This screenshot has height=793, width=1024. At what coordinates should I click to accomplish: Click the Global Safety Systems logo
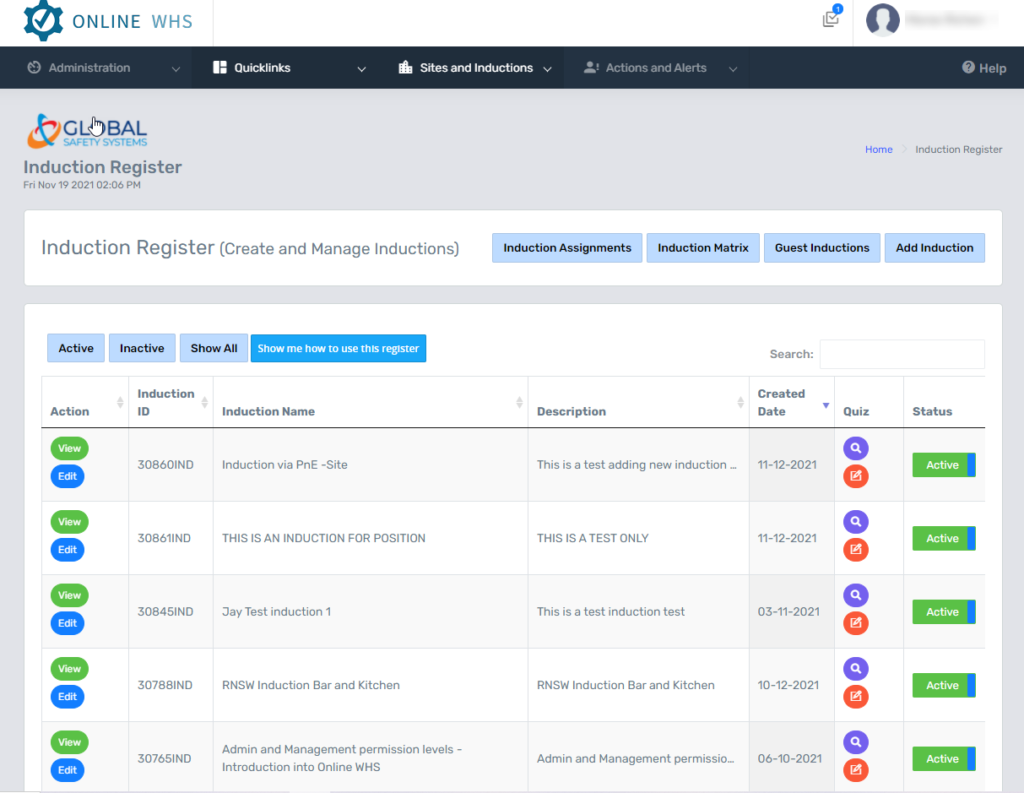click(86, 131)
